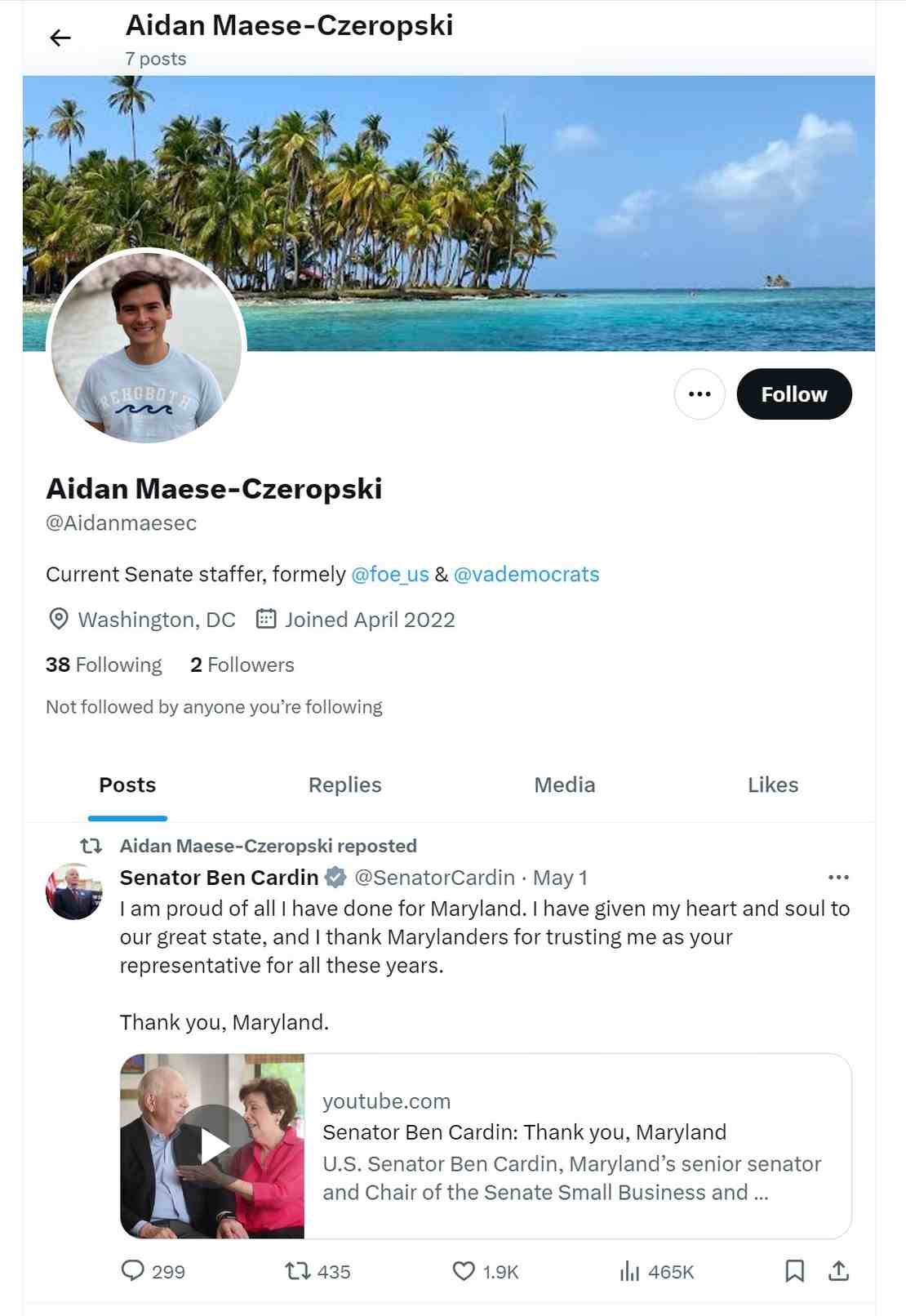This screenshot has width=906, height=1316.
Task: Open the ellipsis menu on Cardin's post
Action: [837, 876]
